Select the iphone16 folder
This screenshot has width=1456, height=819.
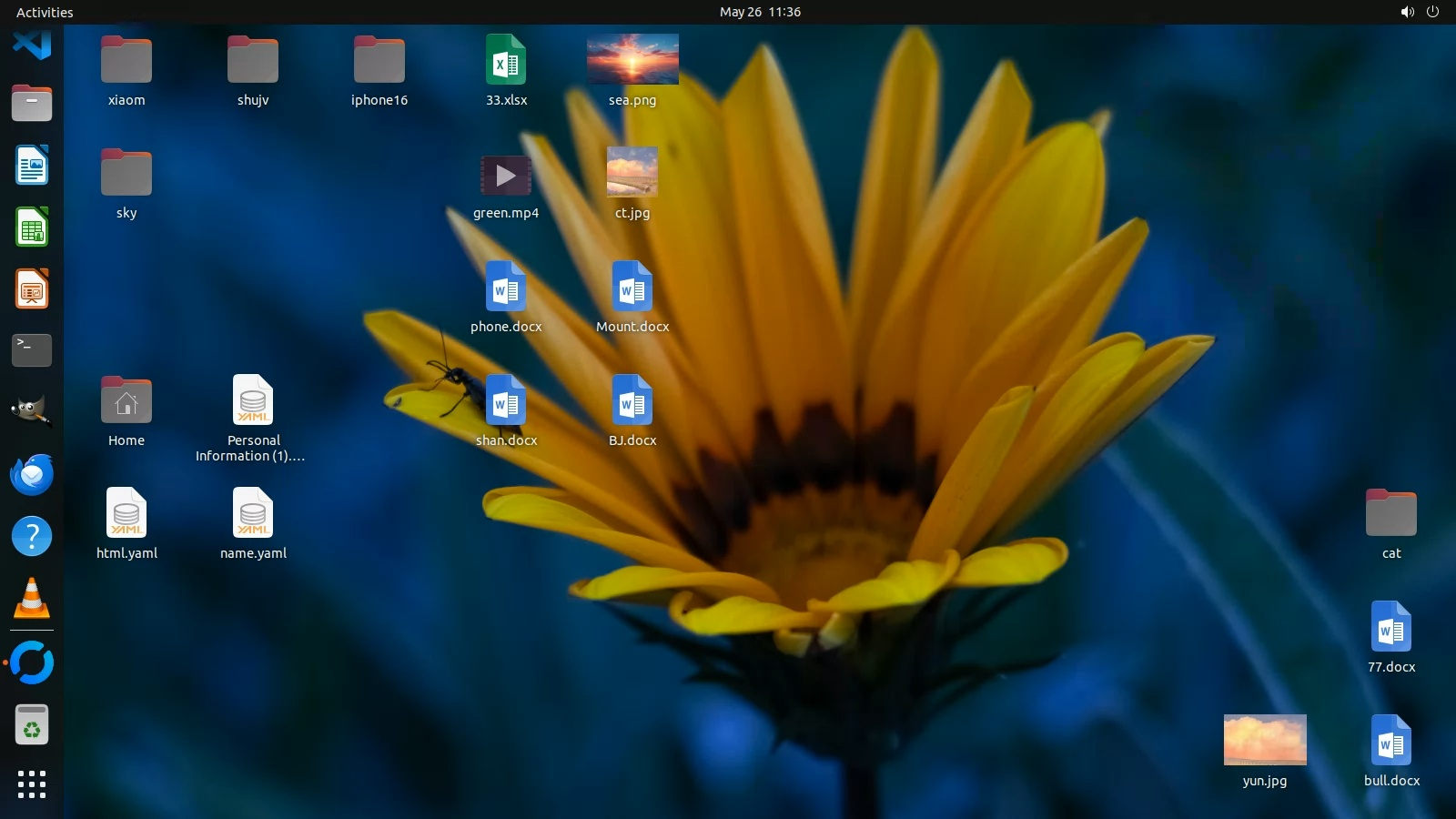[379, 60]
